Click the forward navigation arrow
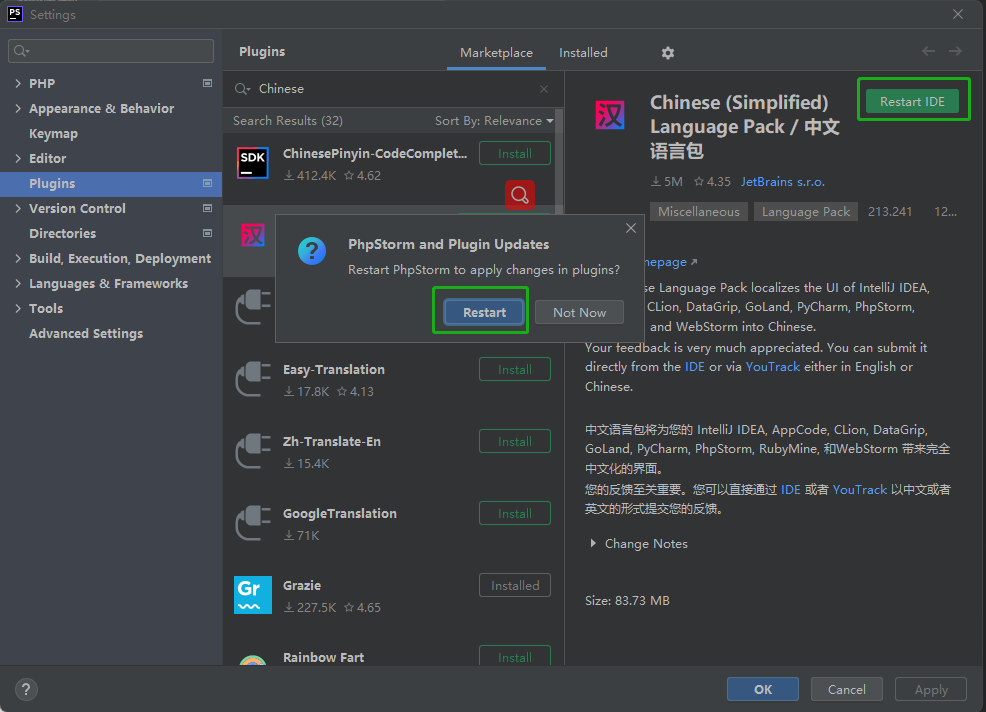Viewport: 986px width, 712px height. click(955, 52)
